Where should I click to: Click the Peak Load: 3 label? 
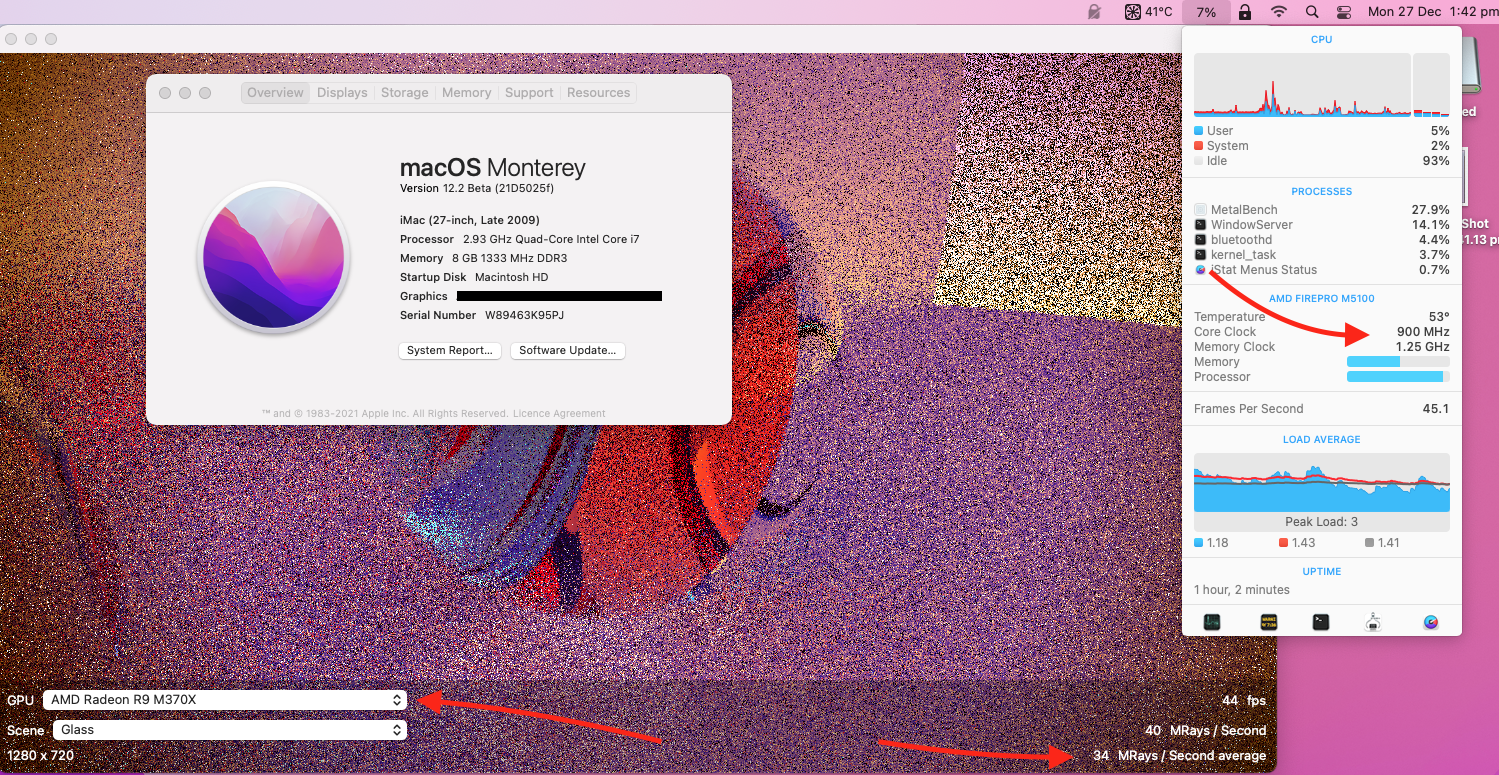click(x=1321, y=522)
